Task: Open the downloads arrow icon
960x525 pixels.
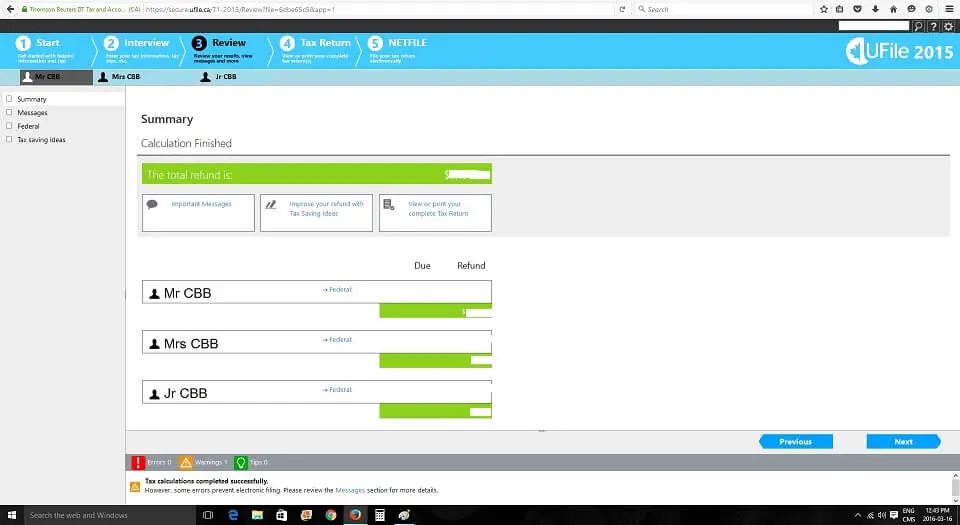Action: click(x=875, y=9)
